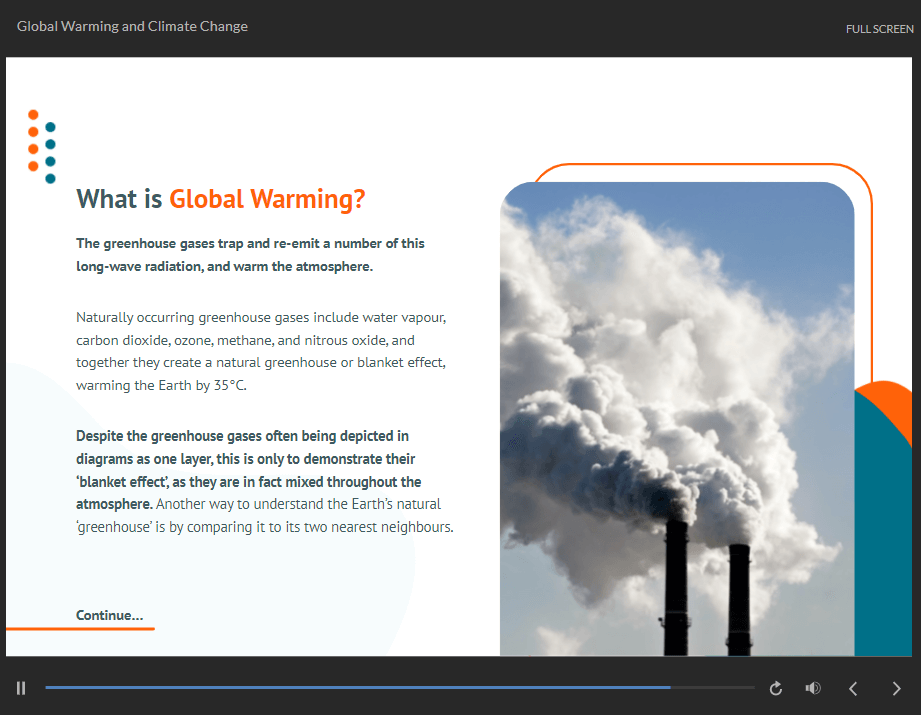Click the replay slide icon
This screenshot has height=715, width=921.
tap(776, 688)
